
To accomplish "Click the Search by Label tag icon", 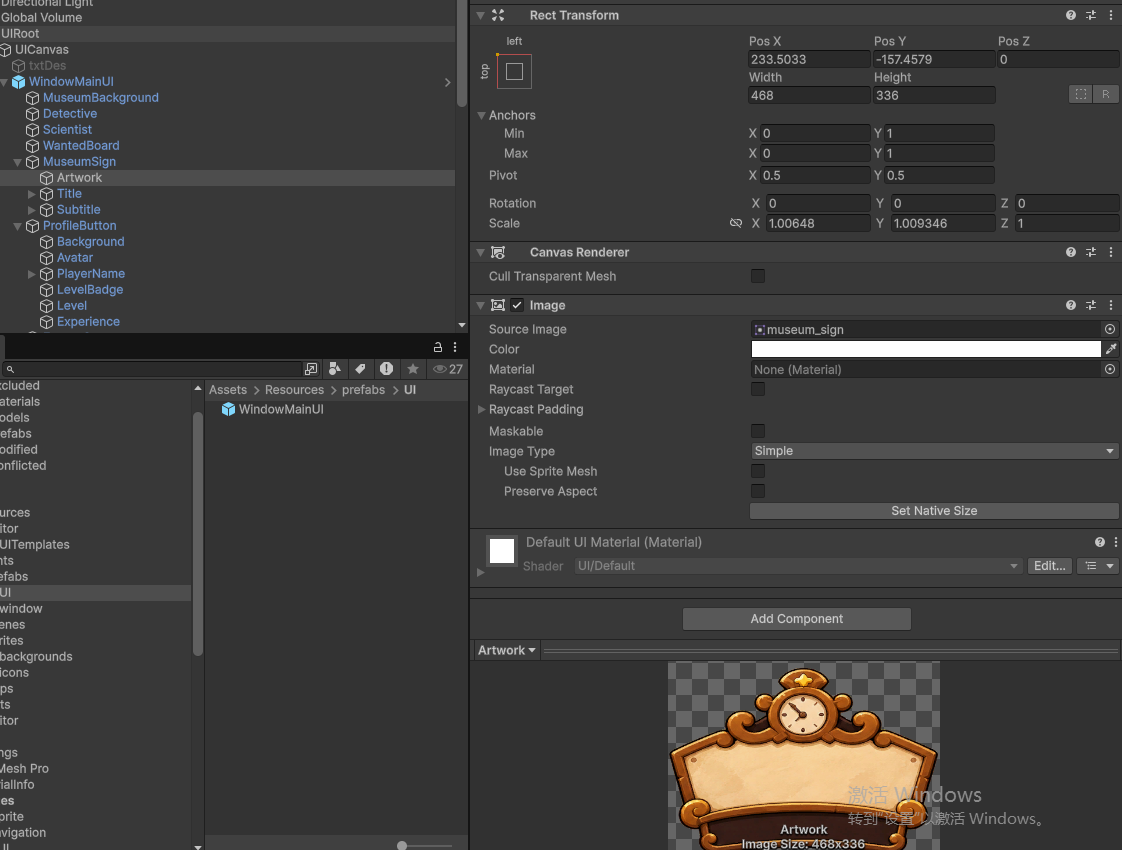I will (x=360, y=368).
